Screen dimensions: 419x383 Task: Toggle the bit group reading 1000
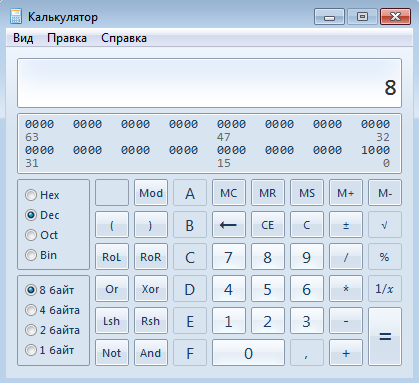tap(375, 150)
